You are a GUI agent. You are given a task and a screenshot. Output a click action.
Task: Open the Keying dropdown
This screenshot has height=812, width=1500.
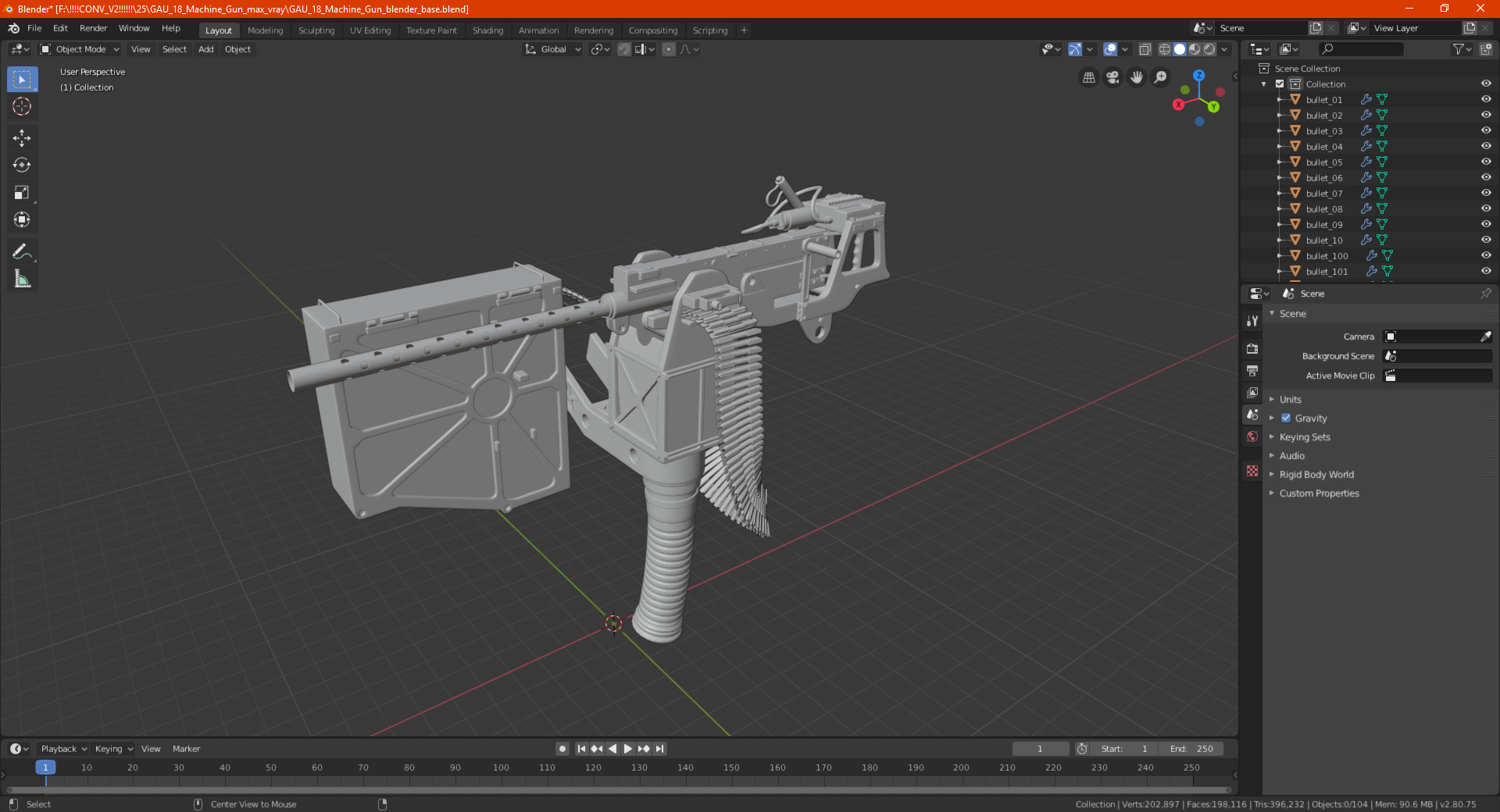(x=113, y=749)
